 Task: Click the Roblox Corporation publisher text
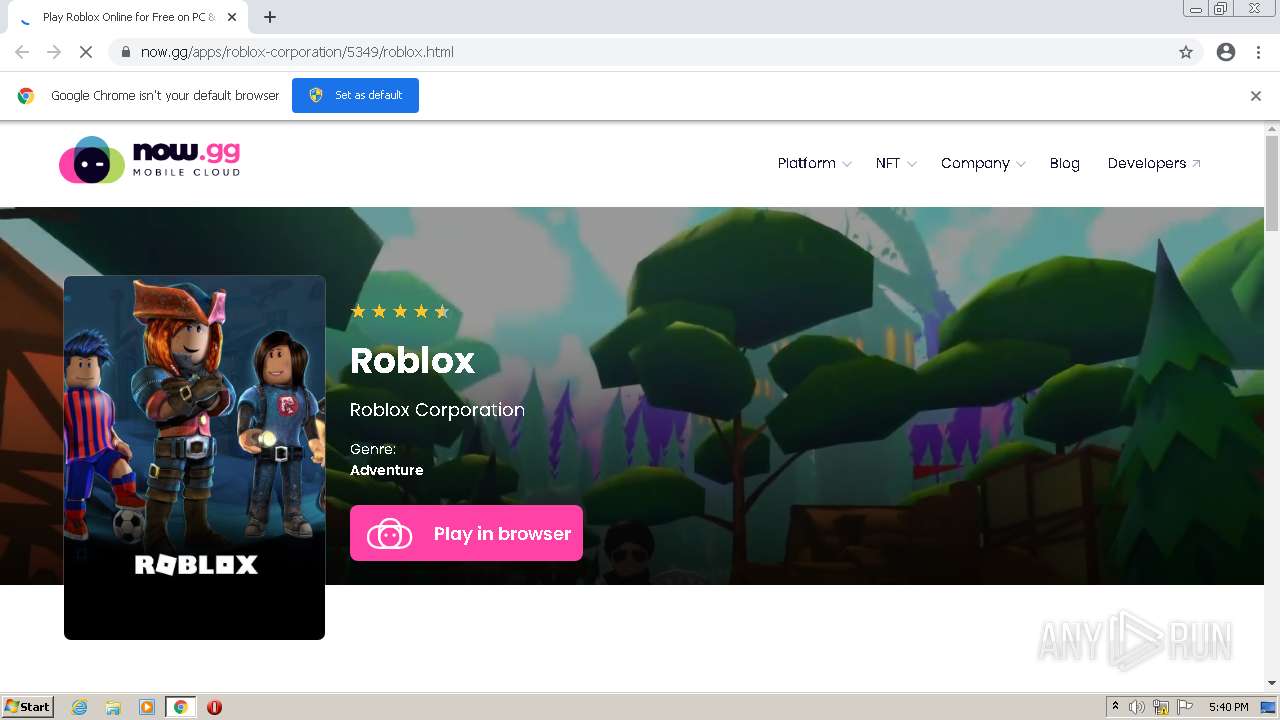point(437,410)
